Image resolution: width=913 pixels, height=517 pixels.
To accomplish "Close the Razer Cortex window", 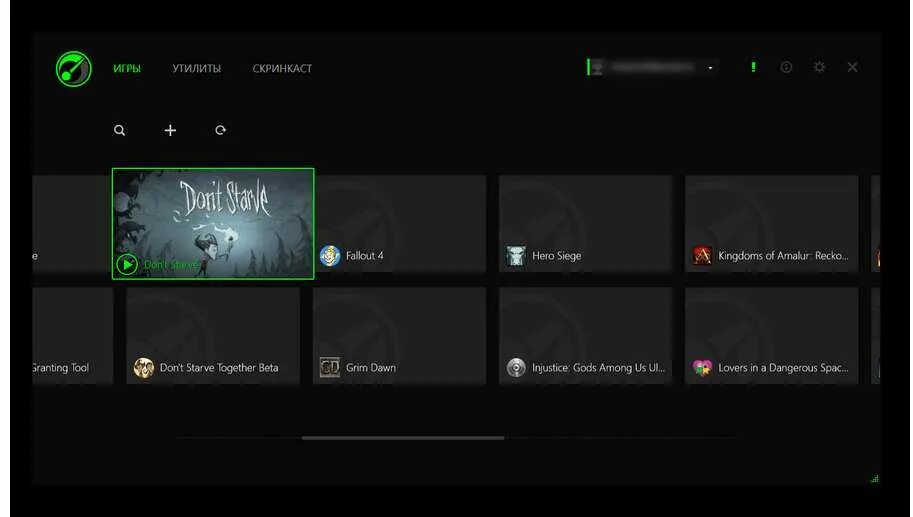I will coord(852,67).
